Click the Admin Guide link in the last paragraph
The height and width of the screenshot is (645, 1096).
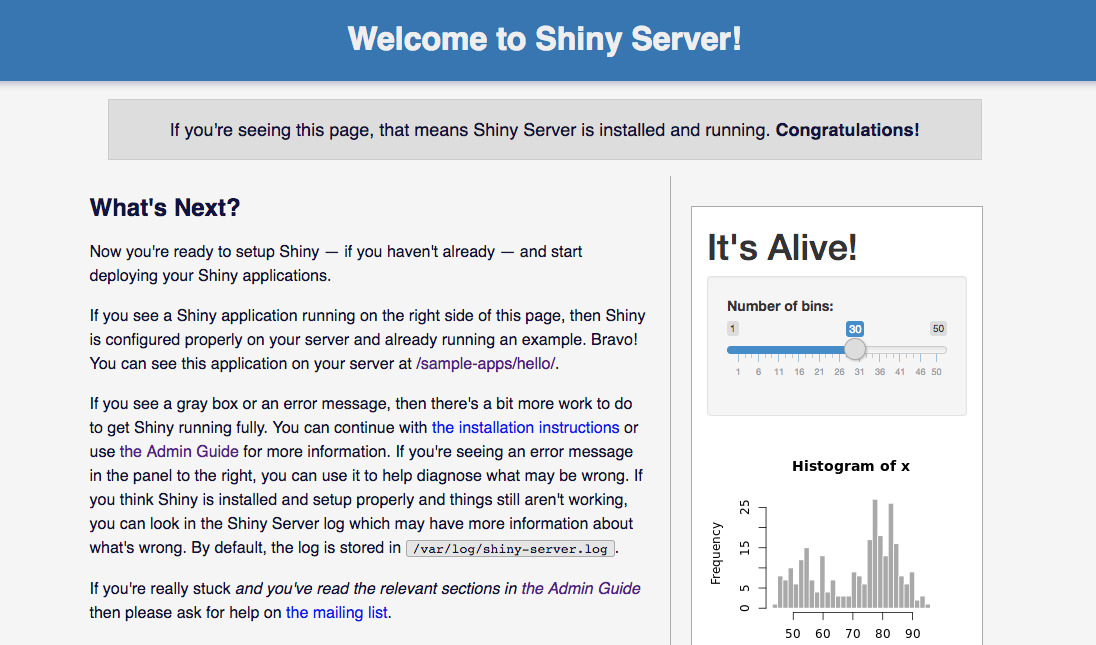(580, 588)
